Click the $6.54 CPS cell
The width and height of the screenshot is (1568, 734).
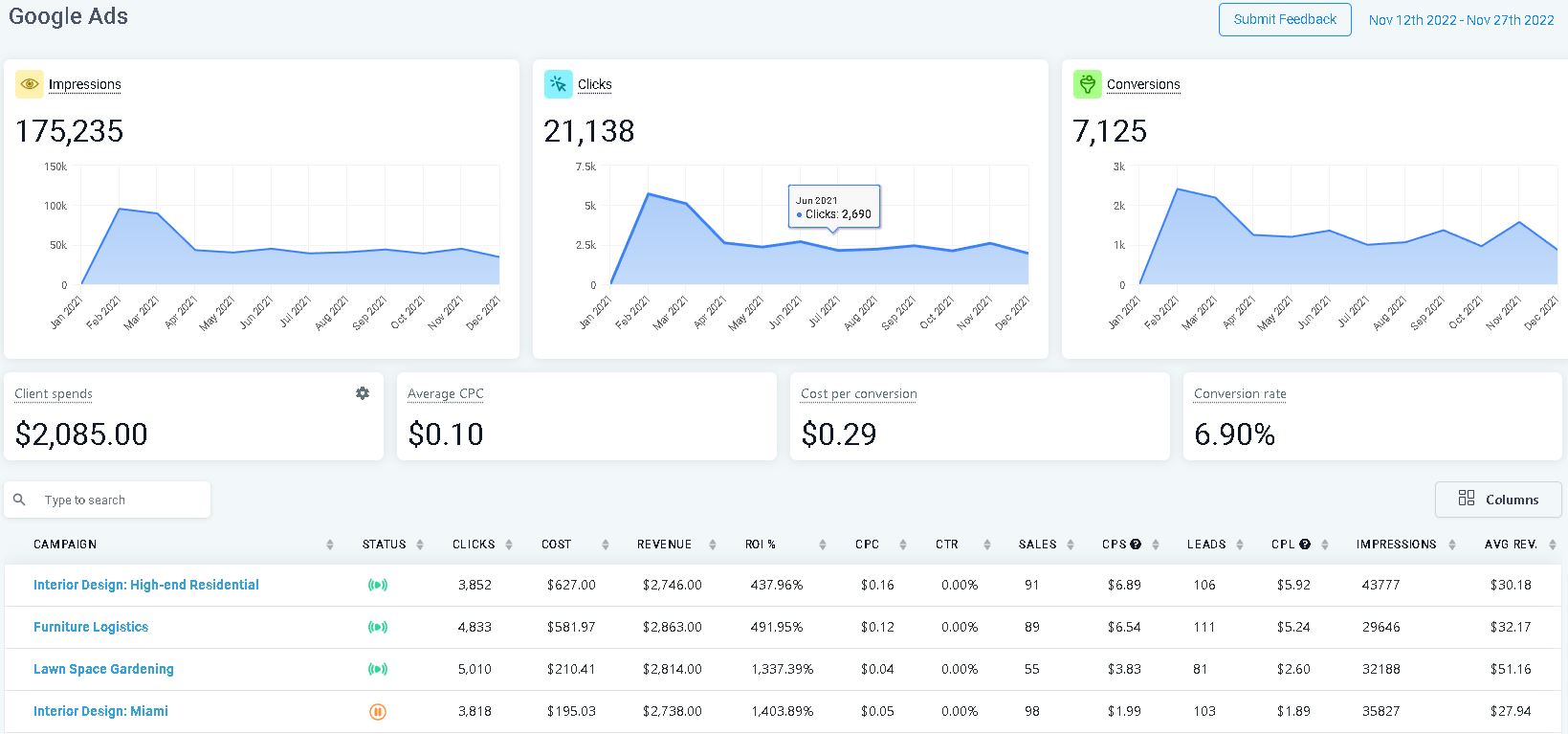(x=1124, y=627)
